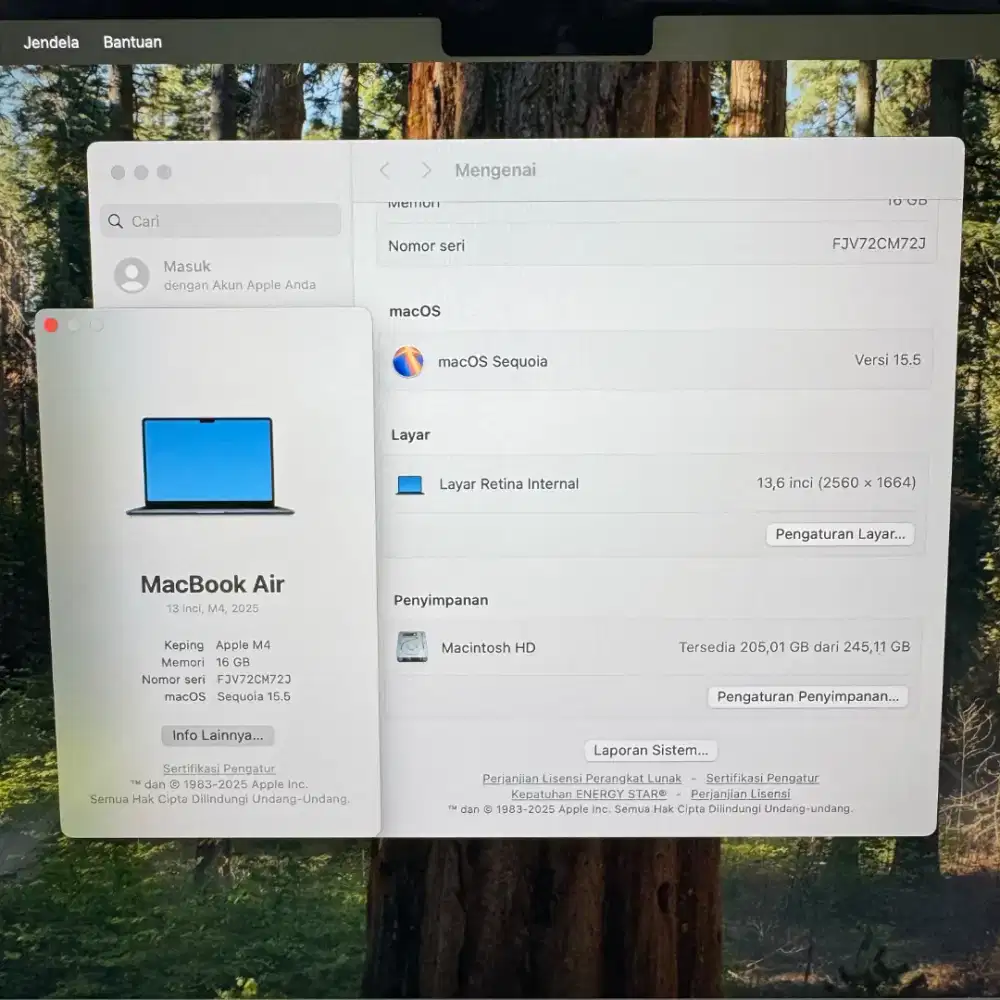Select Versi 15.5 text
1000x1000 pixels.
point(887,360)
